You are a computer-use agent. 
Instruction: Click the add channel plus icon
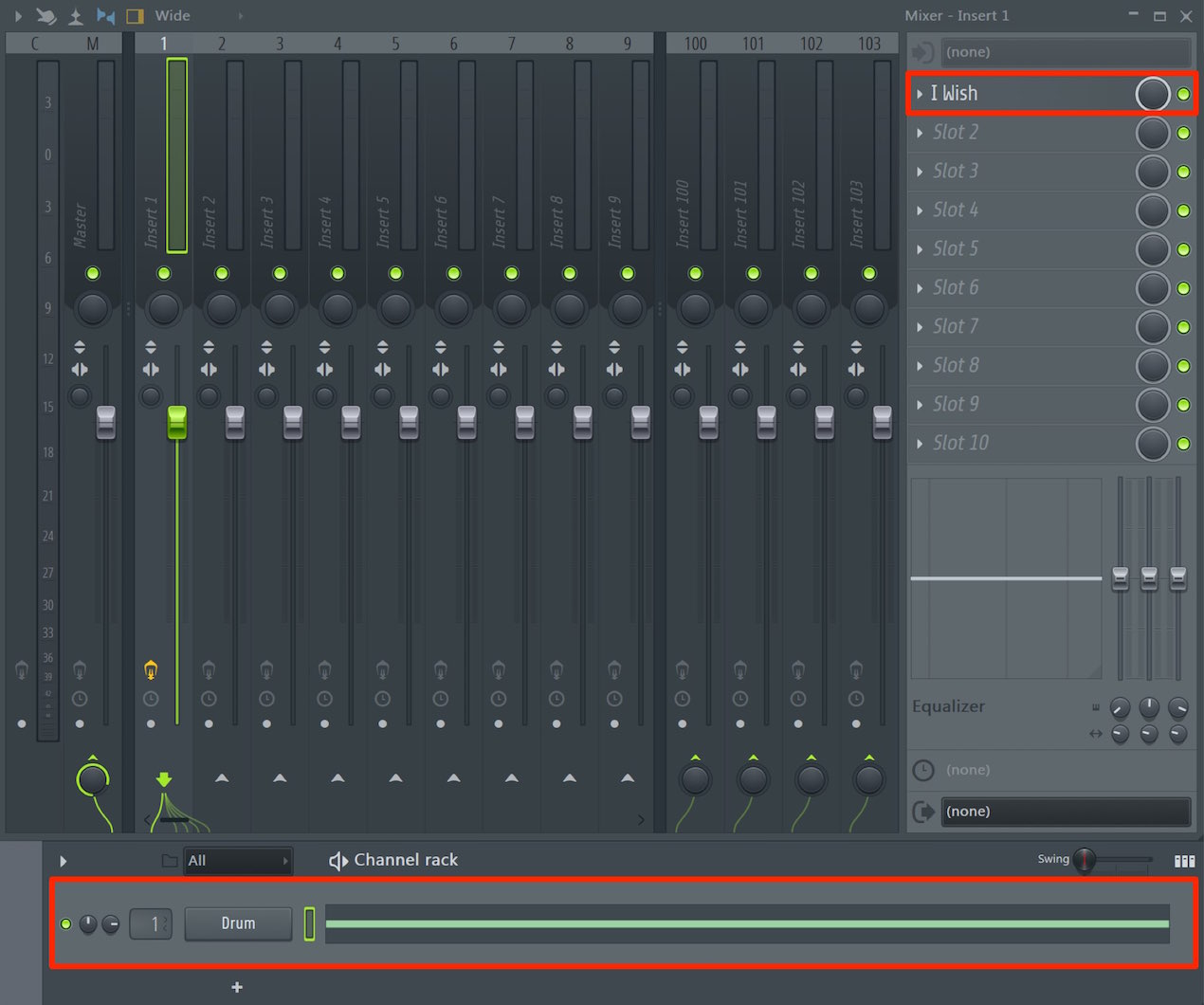[237, 987]
